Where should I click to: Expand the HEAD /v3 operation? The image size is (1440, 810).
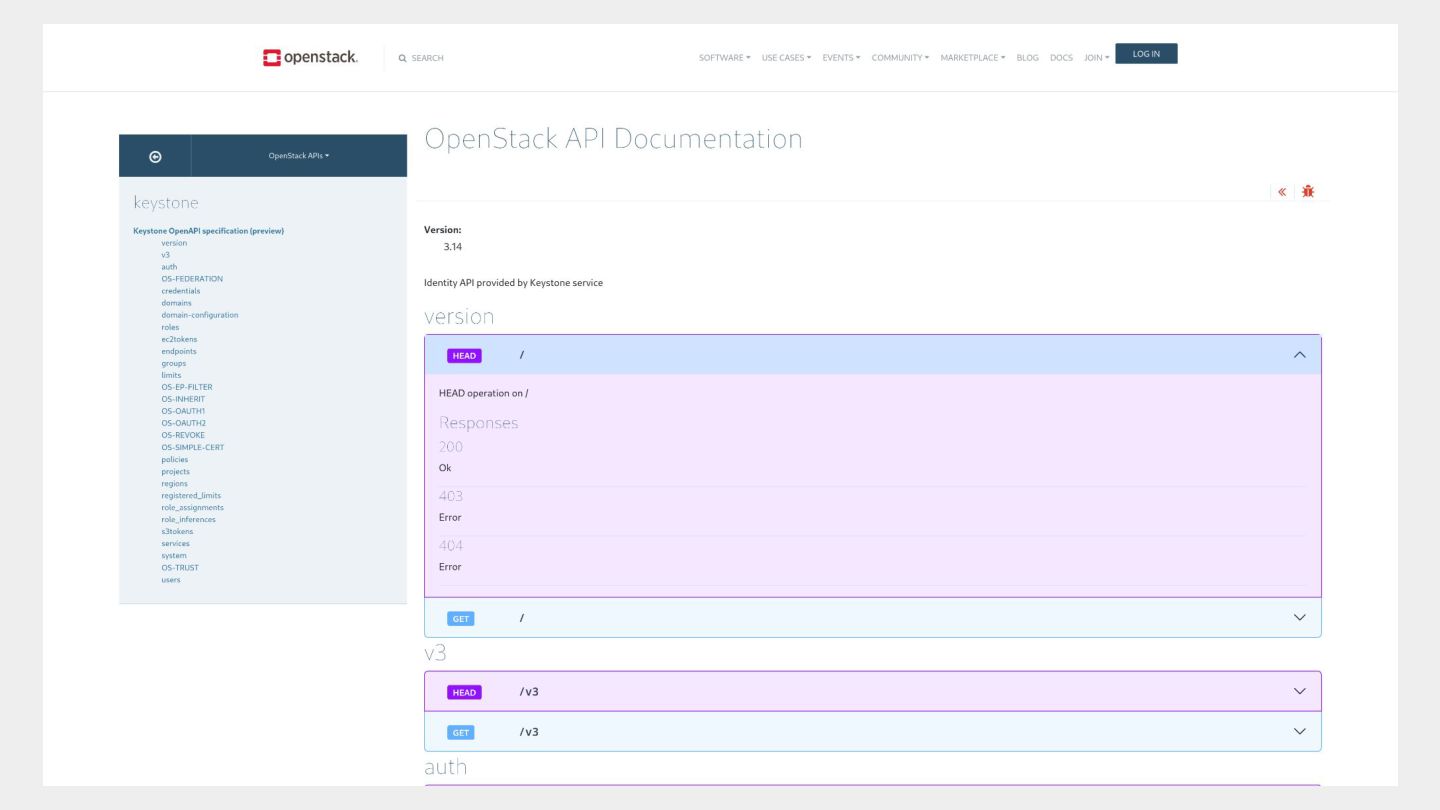(x=1299, y=691)
